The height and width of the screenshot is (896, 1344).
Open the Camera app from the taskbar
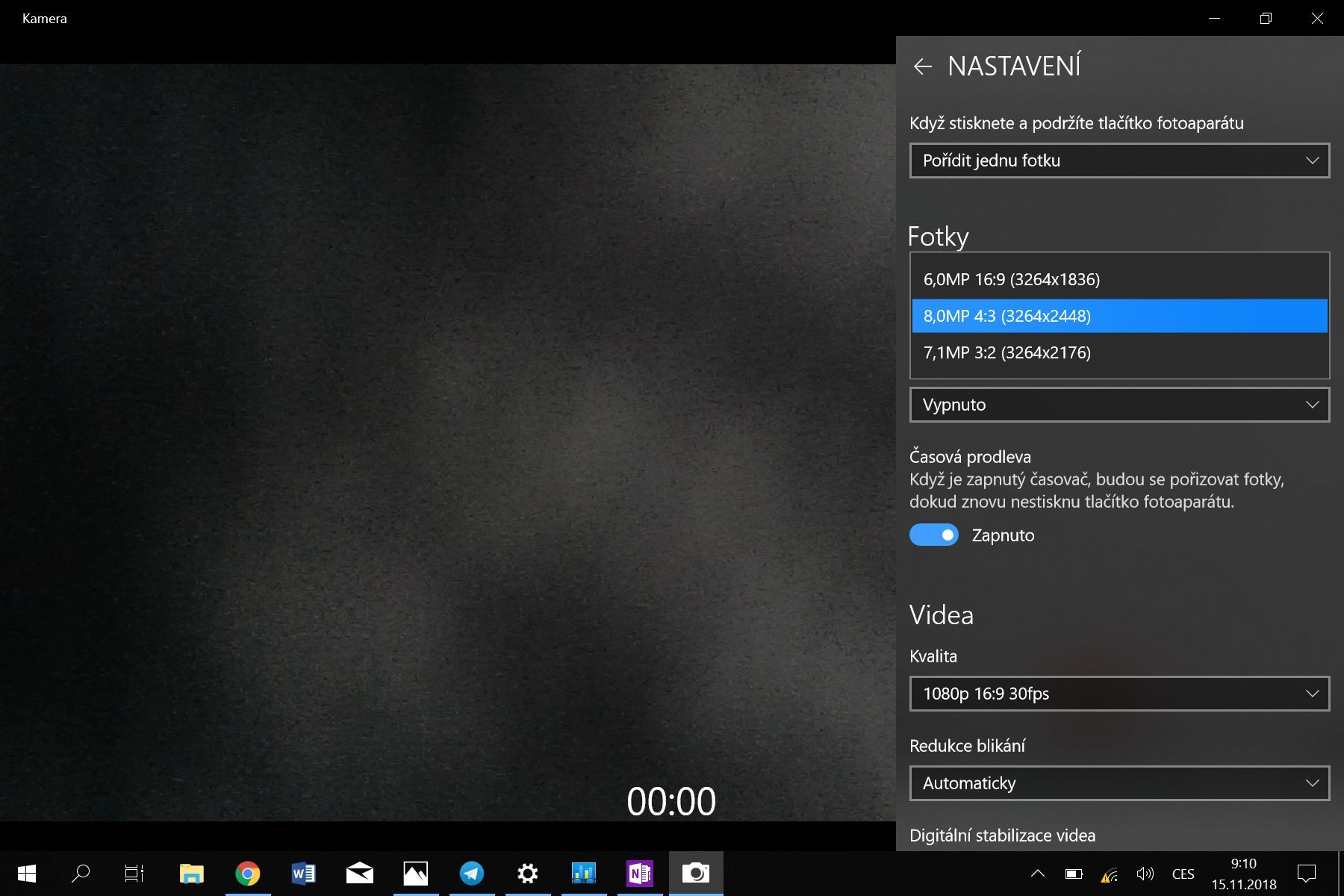coord(695,872)
